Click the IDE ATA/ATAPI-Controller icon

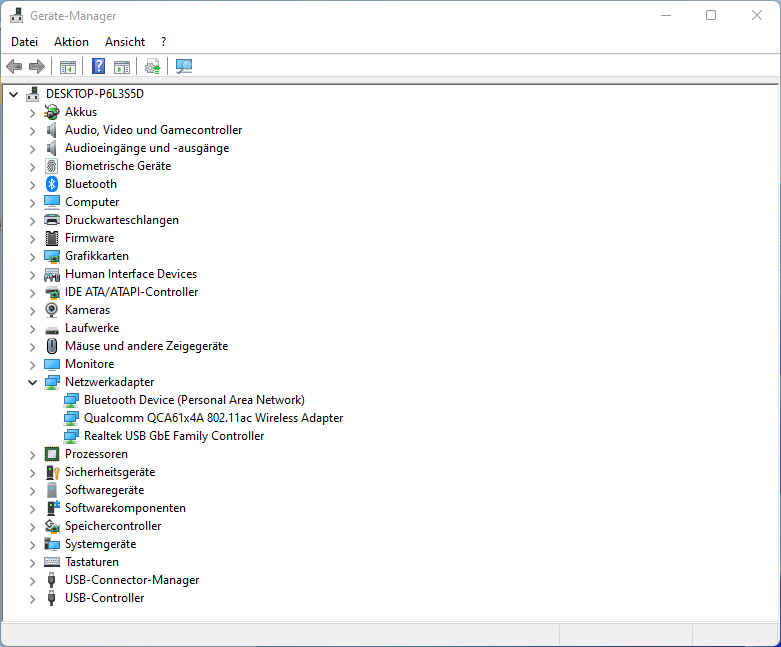click(52, 292)
